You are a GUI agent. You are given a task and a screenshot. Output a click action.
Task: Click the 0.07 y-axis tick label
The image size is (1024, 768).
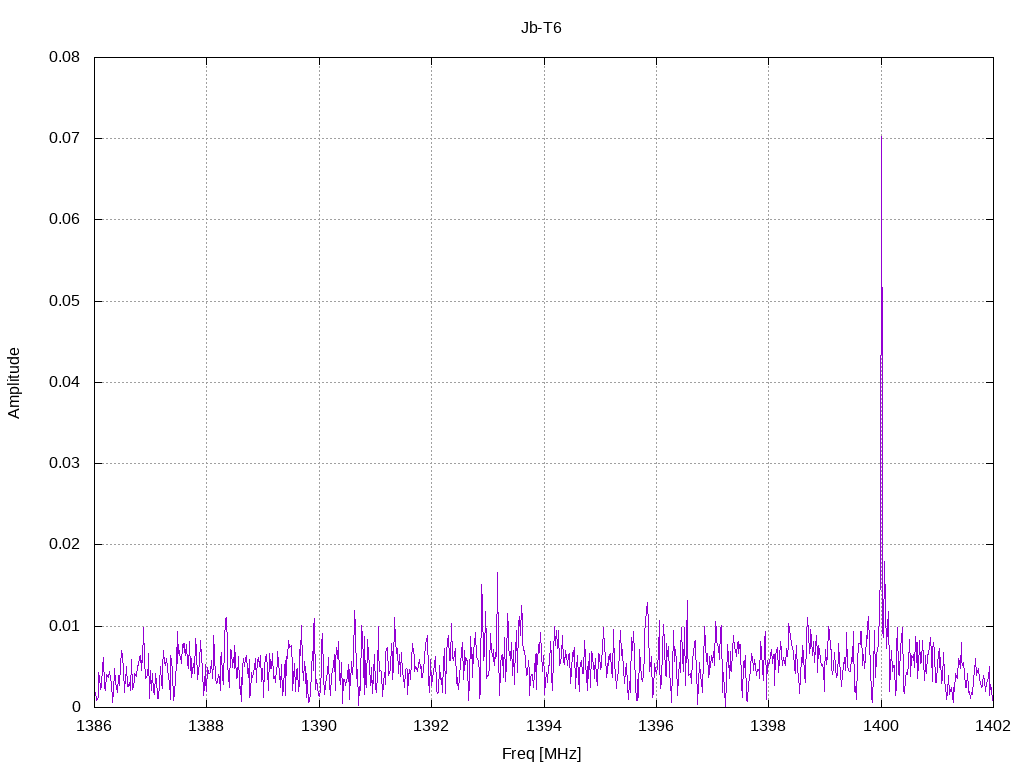64,138
